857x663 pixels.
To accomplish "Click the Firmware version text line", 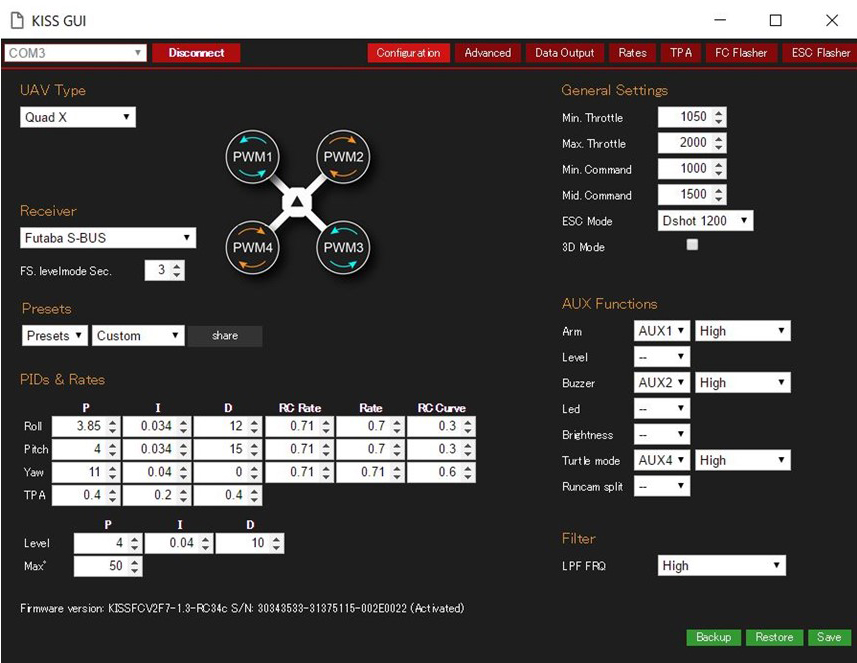I will point(242,608).
